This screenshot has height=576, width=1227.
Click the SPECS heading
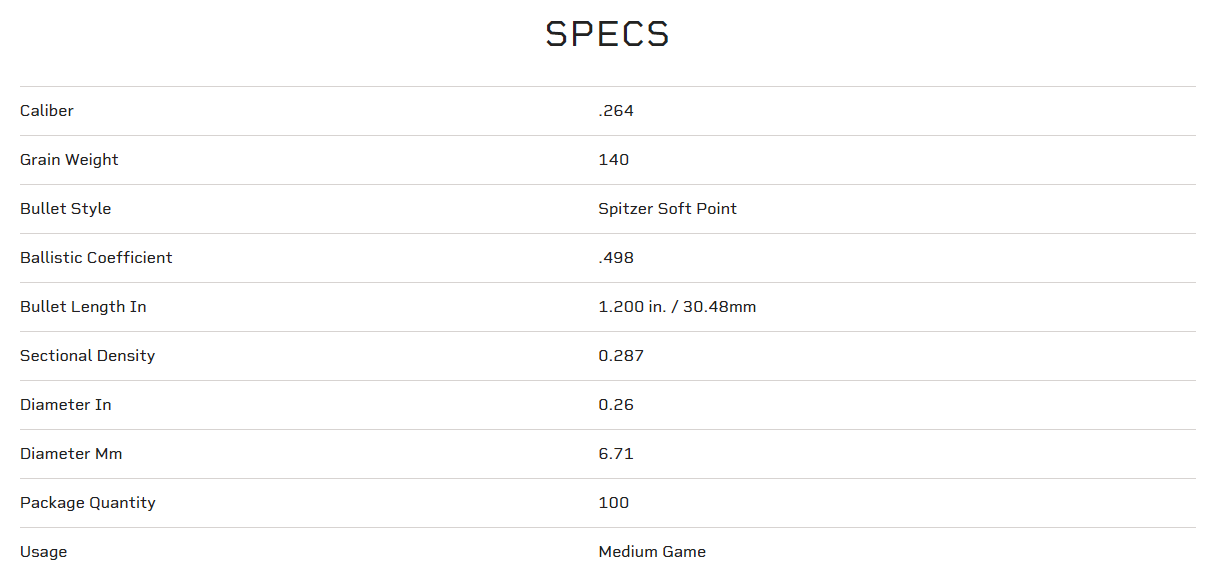coord(607,35)
